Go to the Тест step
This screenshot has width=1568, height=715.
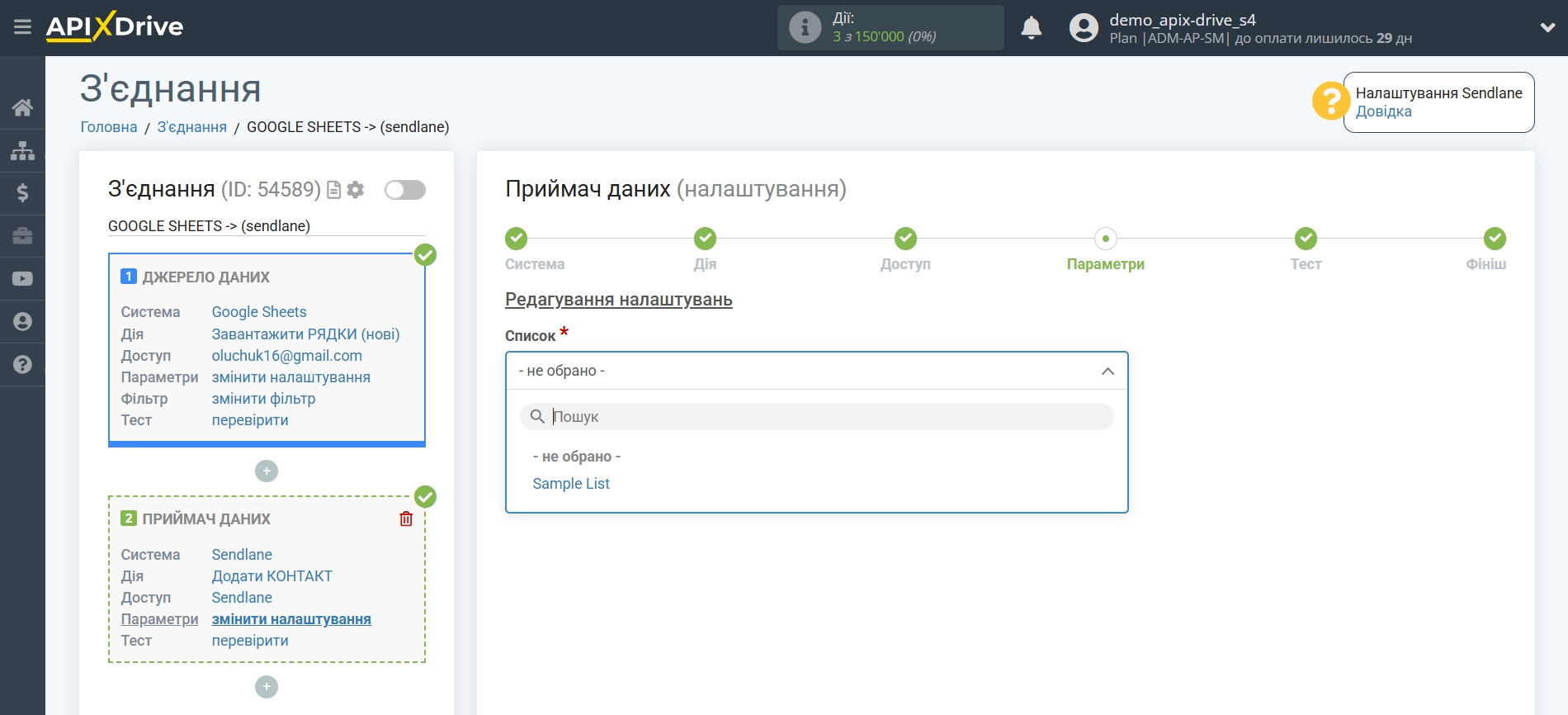[1306, 239]
